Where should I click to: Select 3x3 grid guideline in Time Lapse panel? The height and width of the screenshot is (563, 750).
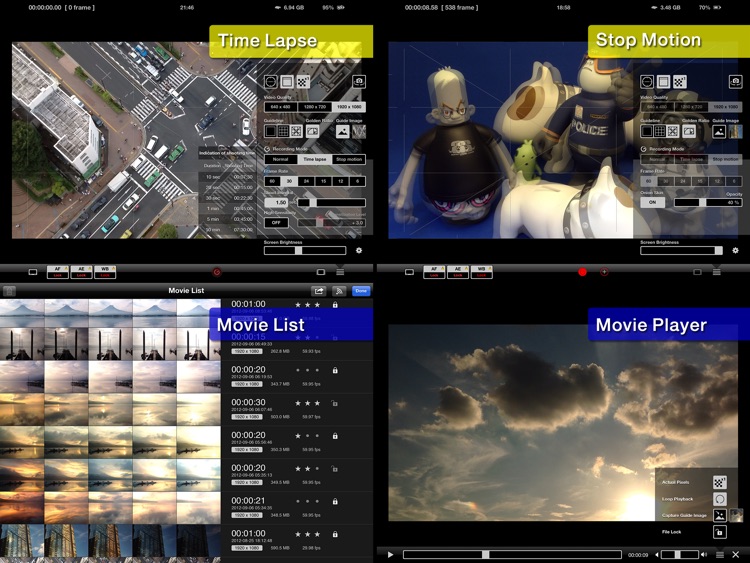(283, 131)
